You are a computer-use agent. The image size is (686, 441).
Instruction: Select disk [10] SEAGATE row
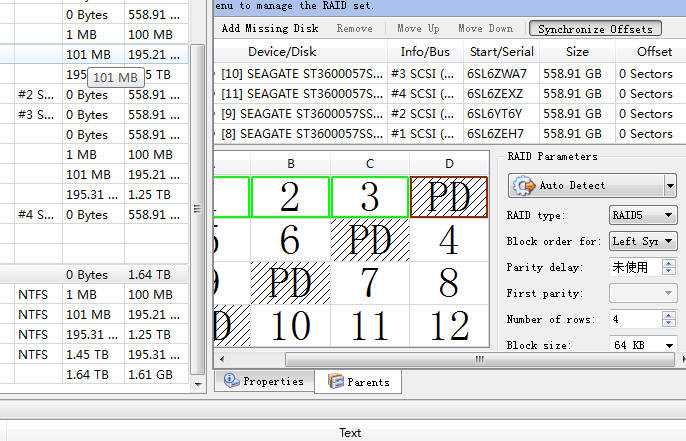click(x=300, y=73)
